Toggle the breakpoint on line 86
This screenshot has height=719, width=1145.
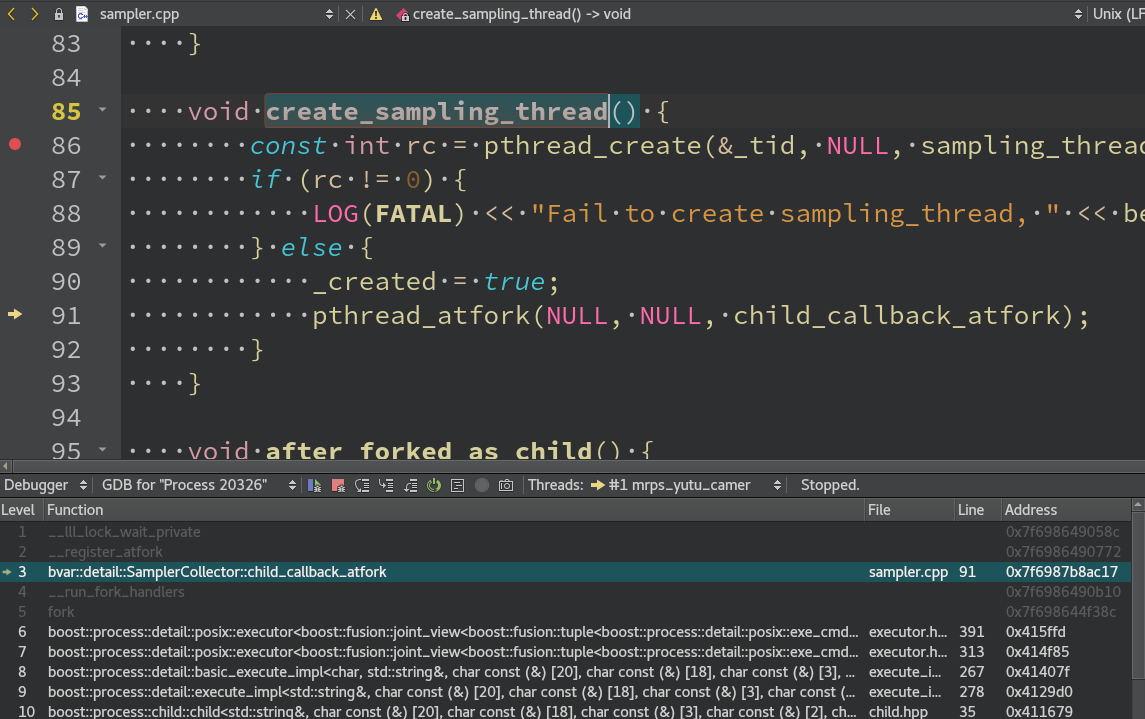14,145
